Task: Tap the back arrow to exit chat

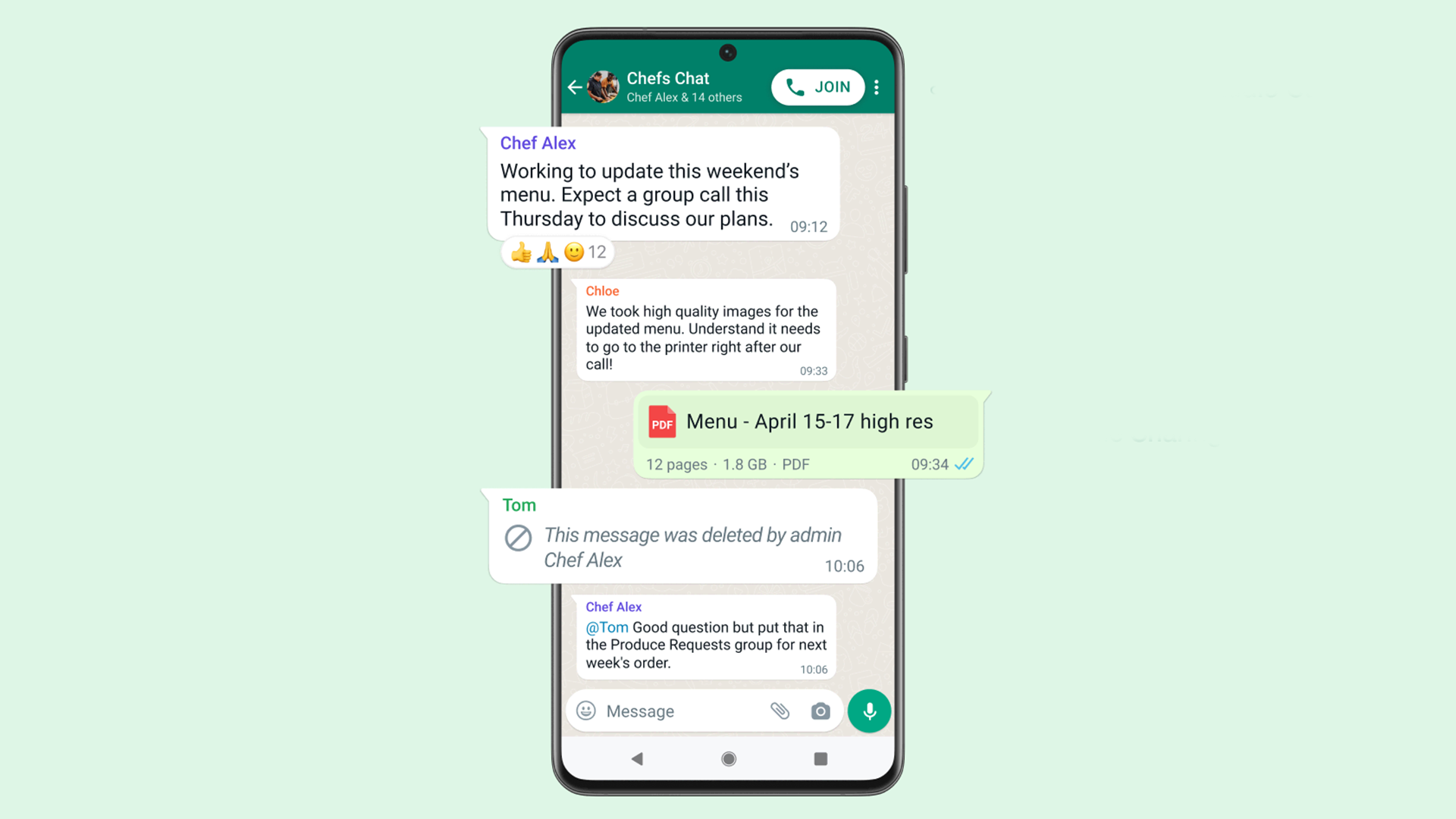Action: pyautogui.click(x=576, y=87)
